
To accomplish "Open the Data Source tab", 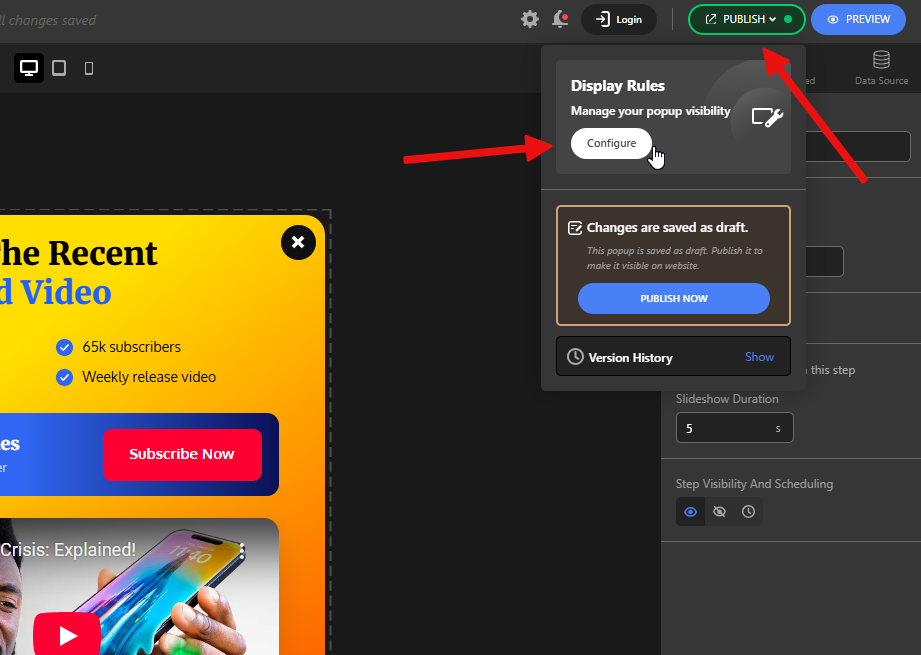I will pyautogui.click(x=881, y=68).
